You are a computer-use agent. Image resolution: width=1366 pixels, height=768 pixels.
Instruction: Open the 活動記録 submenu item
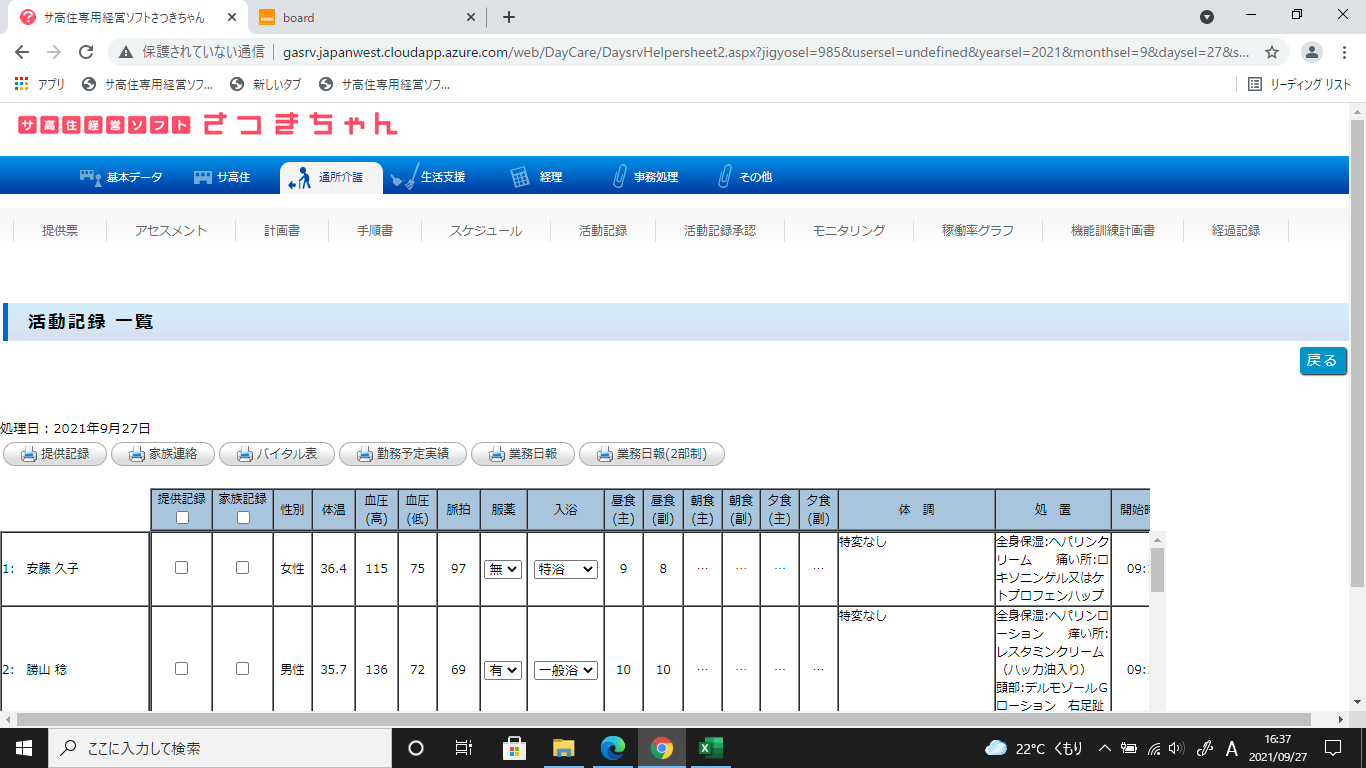tap(603, 231)
